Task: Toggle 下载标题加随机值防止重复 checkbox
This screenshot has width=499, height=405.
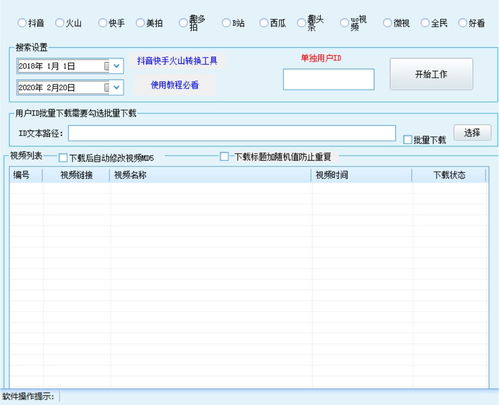Action: click(x=224, y=156)
